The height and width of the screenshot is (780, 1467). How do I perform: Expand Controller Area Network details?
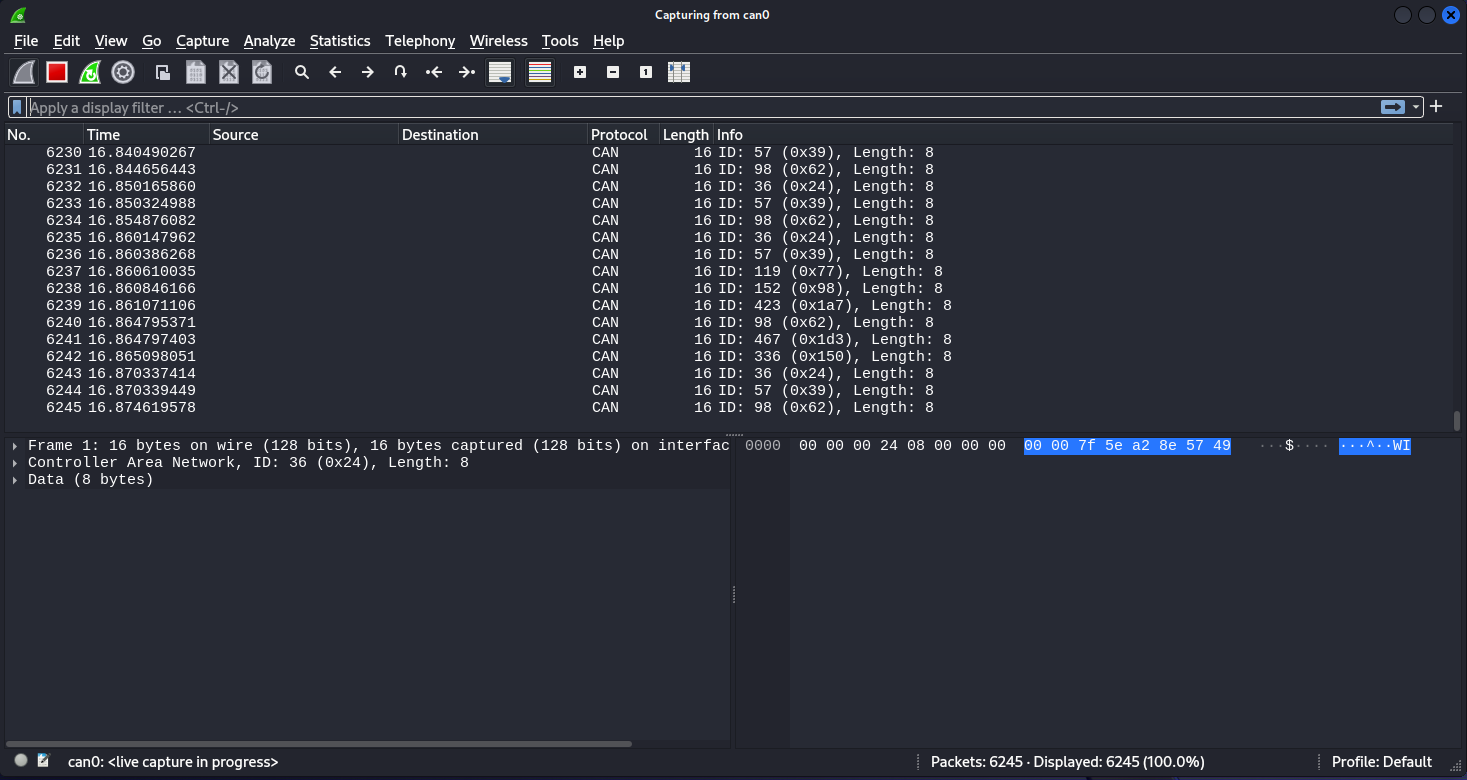(15, 463)
